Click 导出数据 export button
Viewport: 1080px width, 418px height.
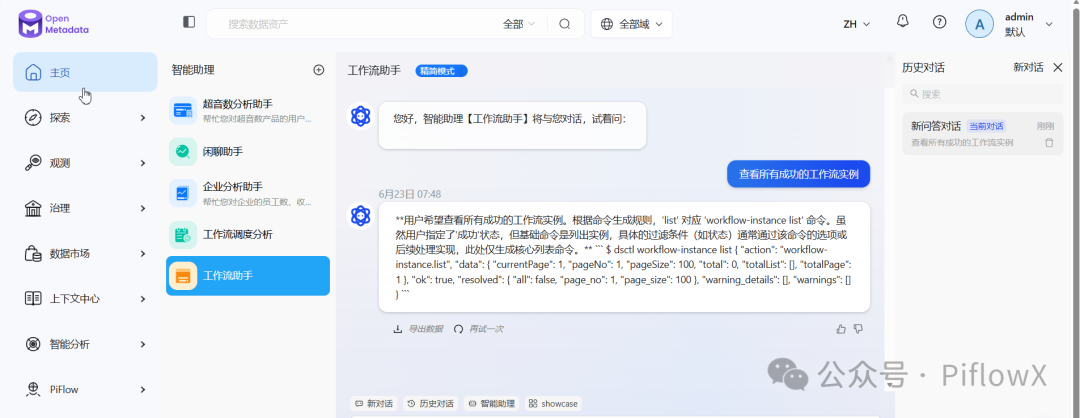pyautogui.click(x=418, y=329)
